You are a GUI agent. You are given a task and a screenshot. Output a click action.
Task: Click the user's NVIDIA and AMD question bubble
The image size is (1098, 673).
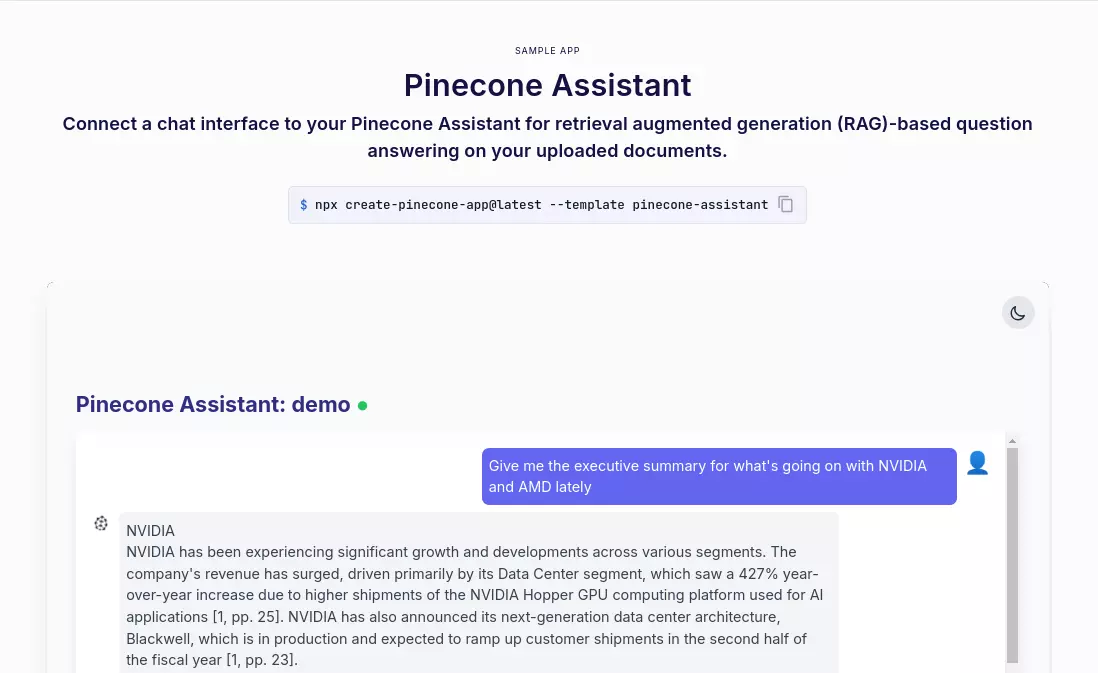[719, 477]
